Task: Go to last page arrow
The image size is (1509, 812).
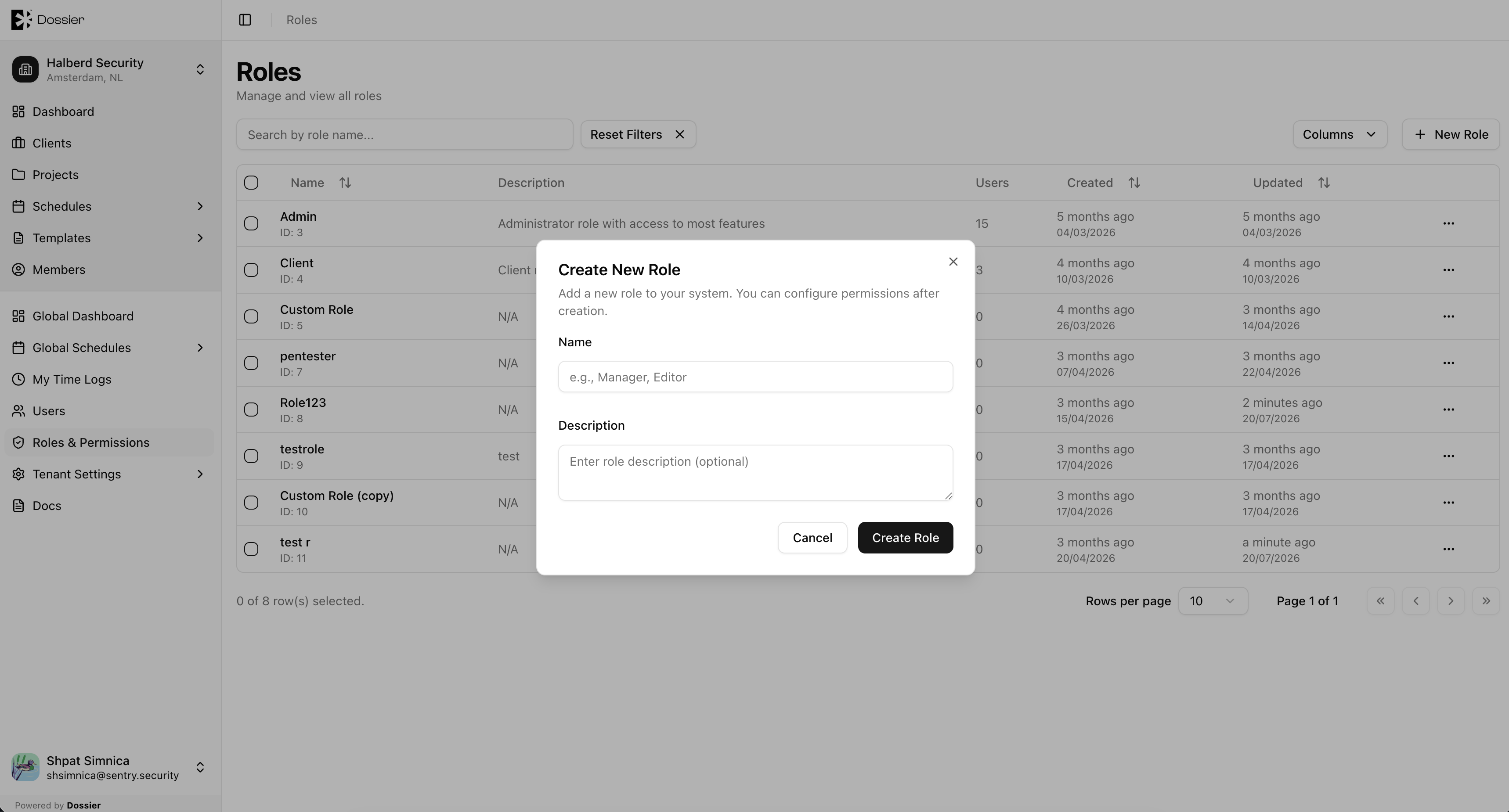Action: coord(1486,601)
